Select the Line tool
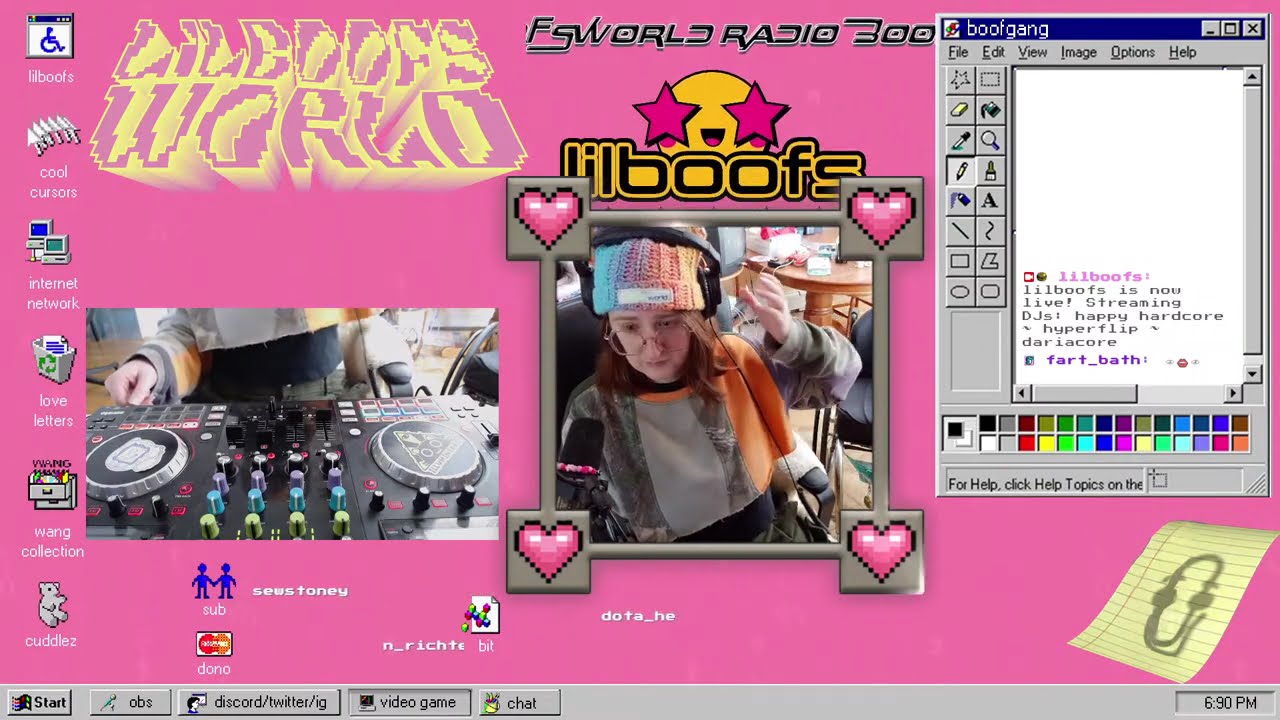 (x=960, y=231)
